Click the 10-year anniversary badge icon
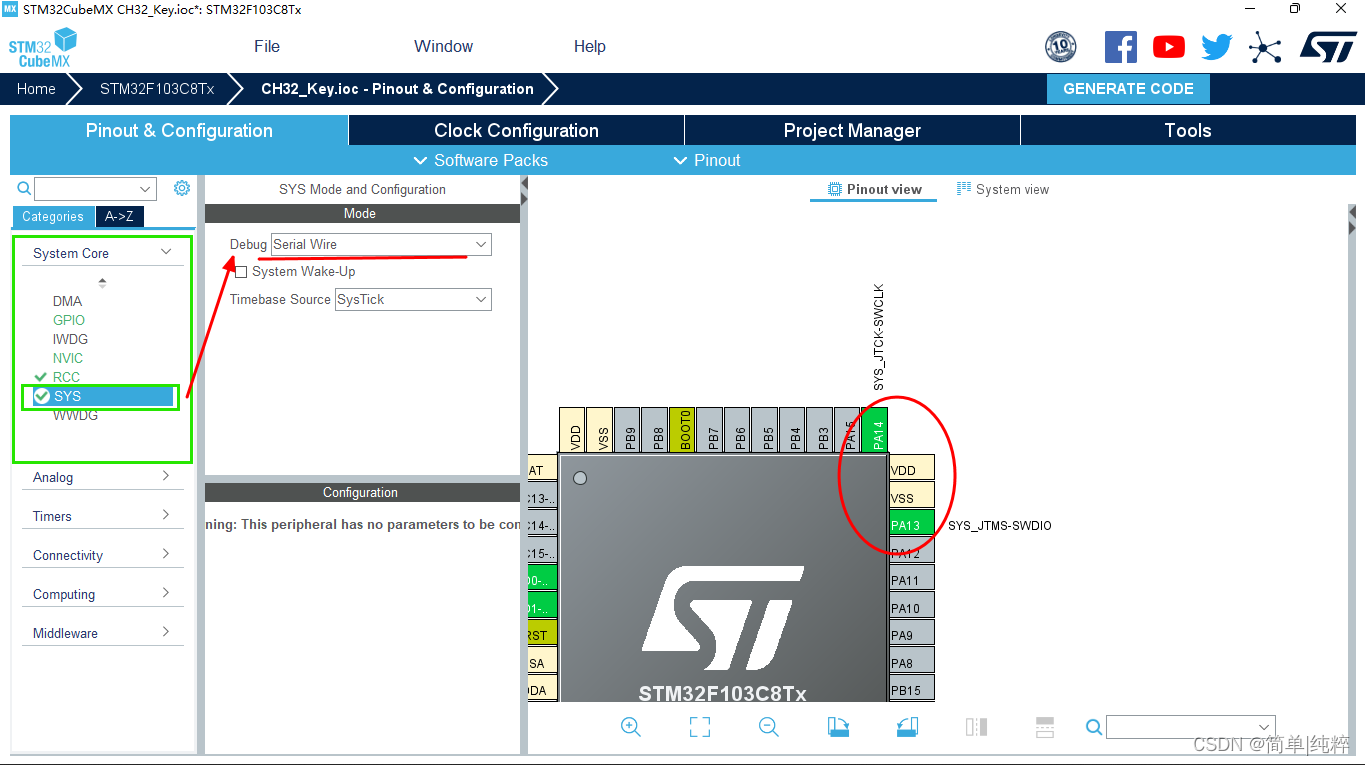 [x=1060, y=47]
